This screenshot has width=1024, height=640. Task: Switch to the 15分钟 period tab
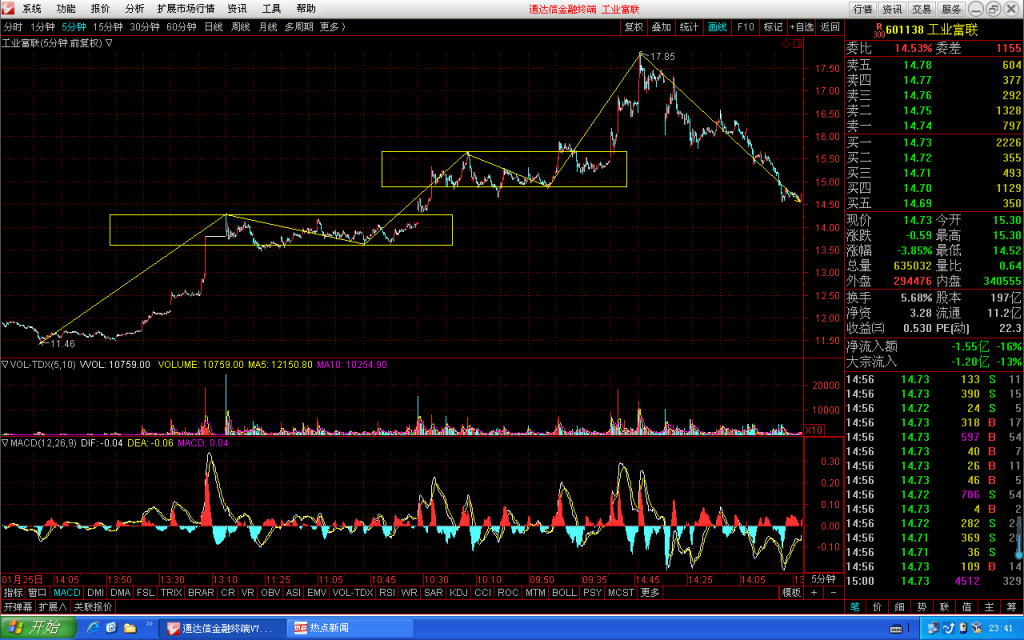[108, 27]
